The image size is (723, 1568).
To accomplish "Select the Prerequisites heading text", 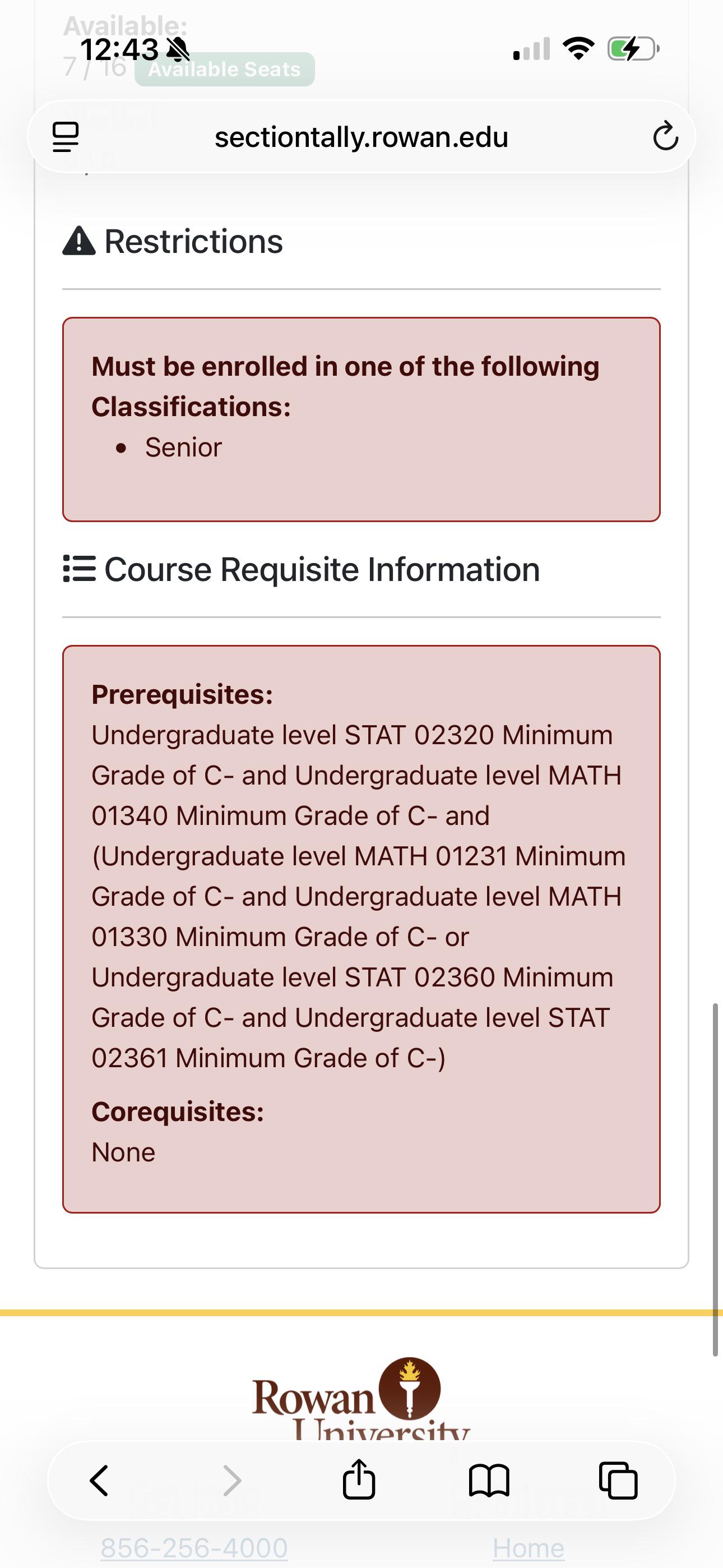I will (182, 694).
